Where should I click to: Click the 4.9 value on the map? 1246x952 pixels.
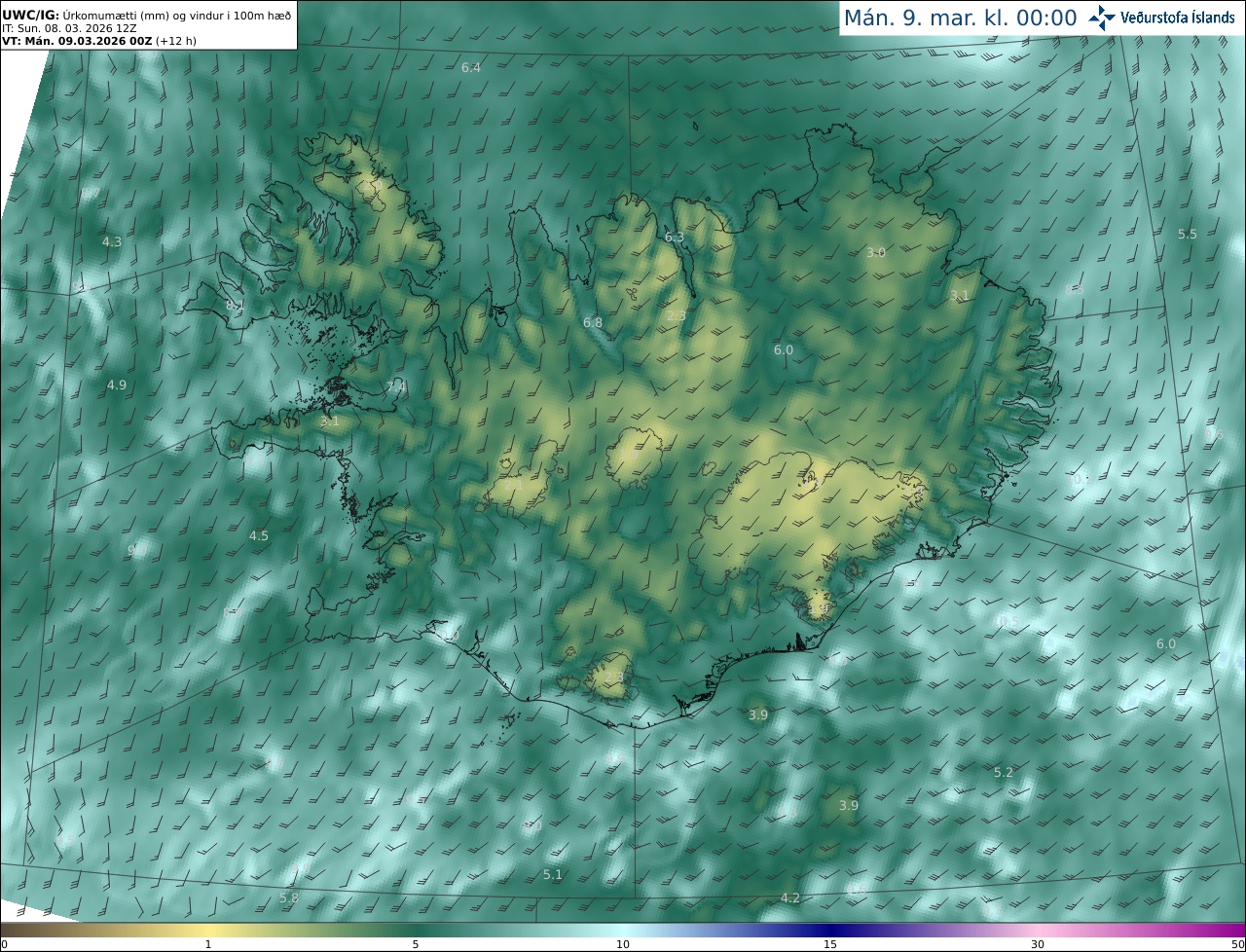(x=116, y=385)
